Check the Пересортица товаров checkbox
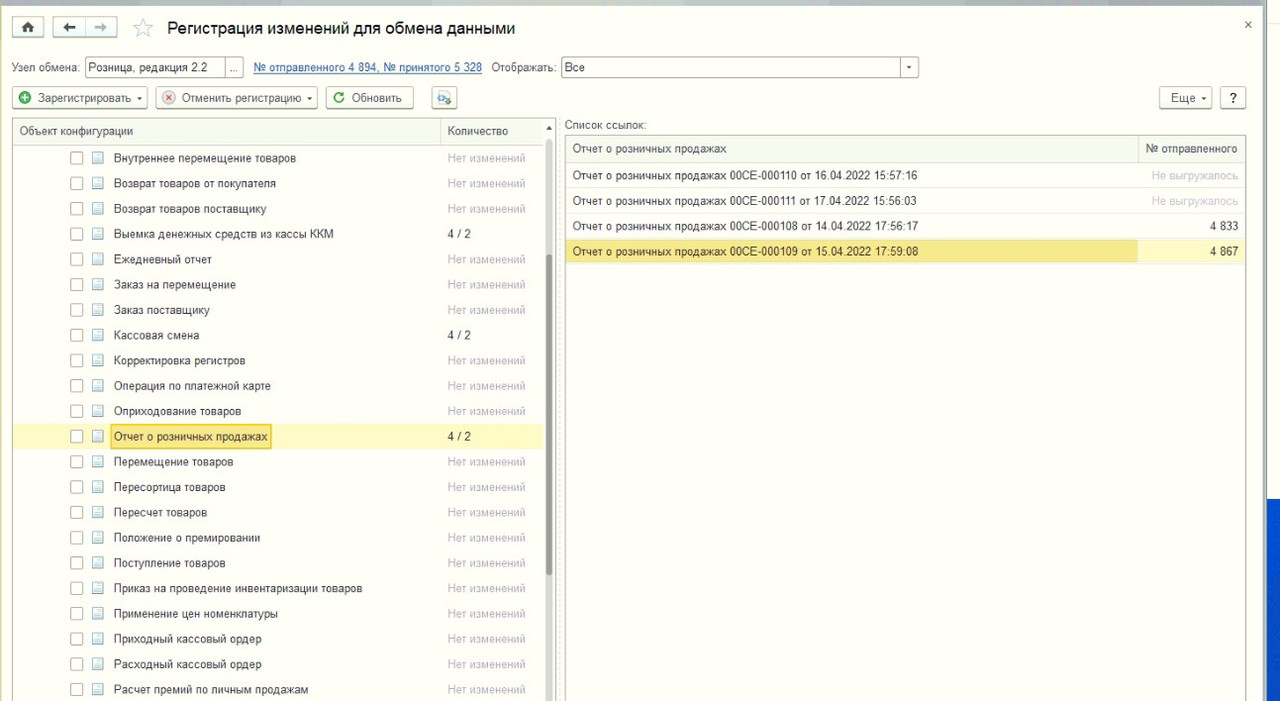This screenshot has height=701, width=1280. (x=77, y=488)
